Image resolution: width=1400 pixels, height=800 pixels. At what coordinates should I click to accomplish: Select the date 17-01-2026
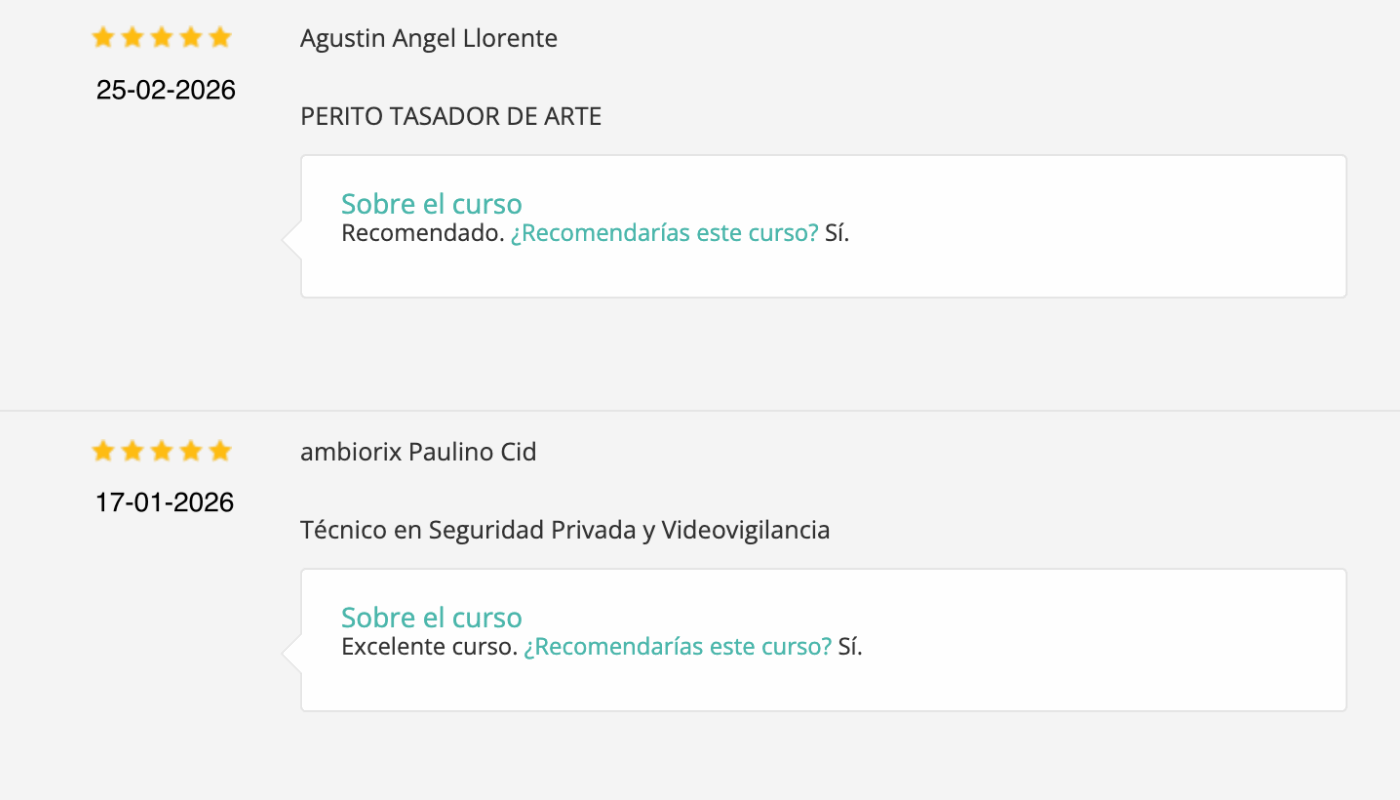pos(164,502)
